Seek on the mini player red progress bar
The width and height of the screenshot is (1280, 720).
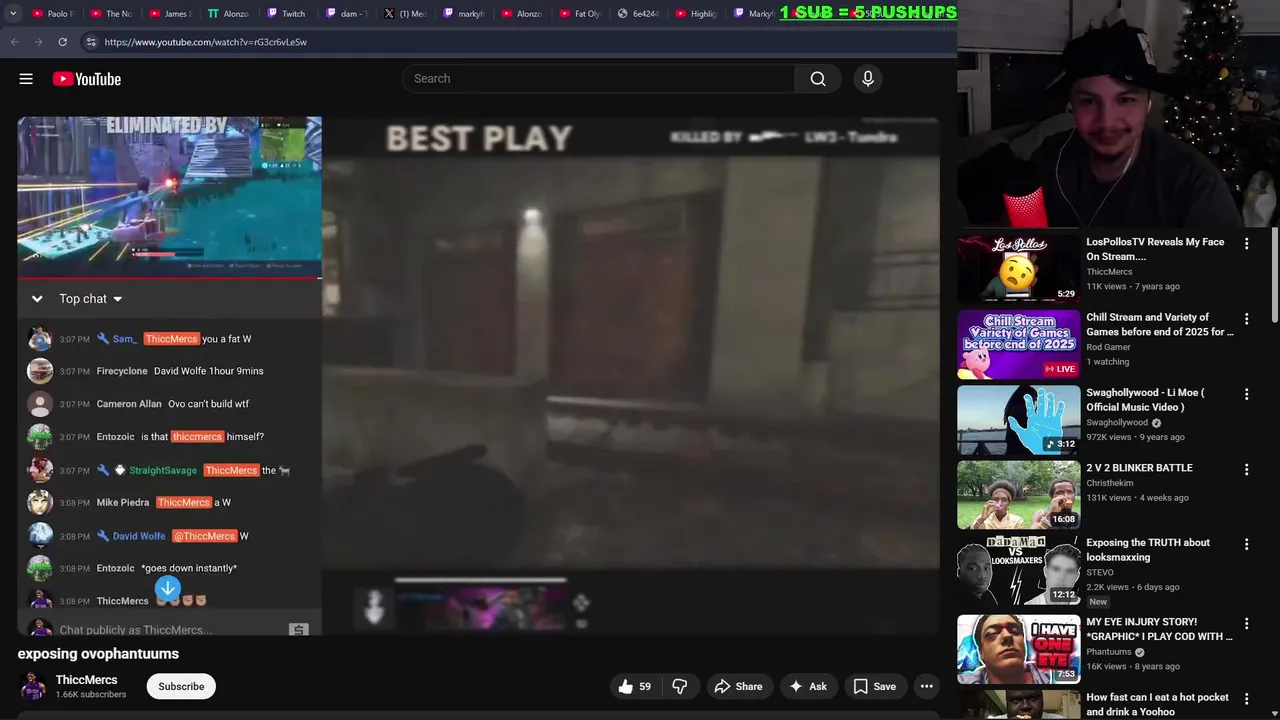point(169,277)
